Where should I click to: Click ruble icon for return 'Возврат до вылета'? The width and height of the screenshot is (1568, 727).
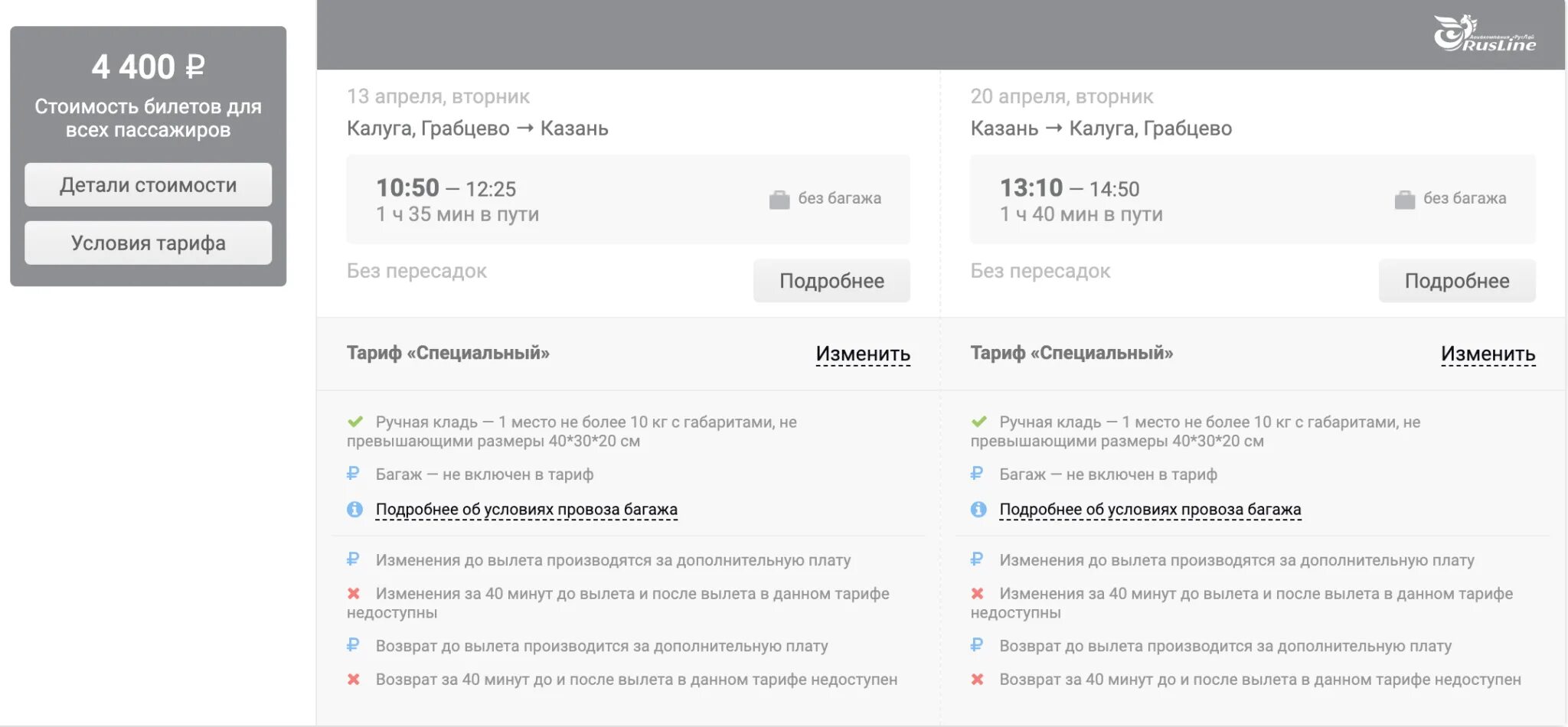[x=977, y=645]
